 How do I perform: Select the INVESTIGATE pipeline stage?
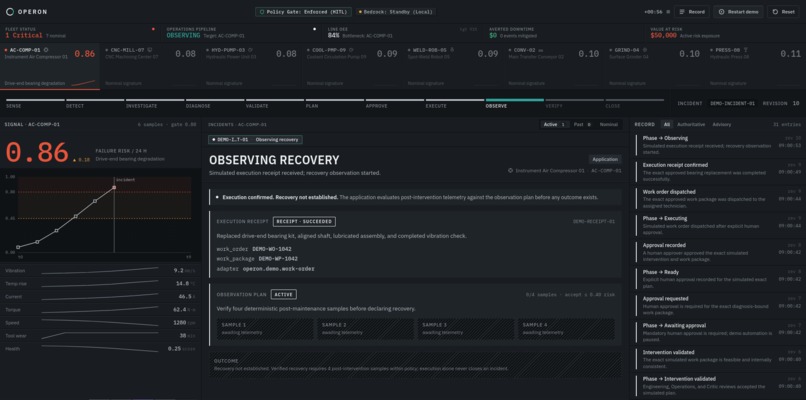(x=155, y=103)
